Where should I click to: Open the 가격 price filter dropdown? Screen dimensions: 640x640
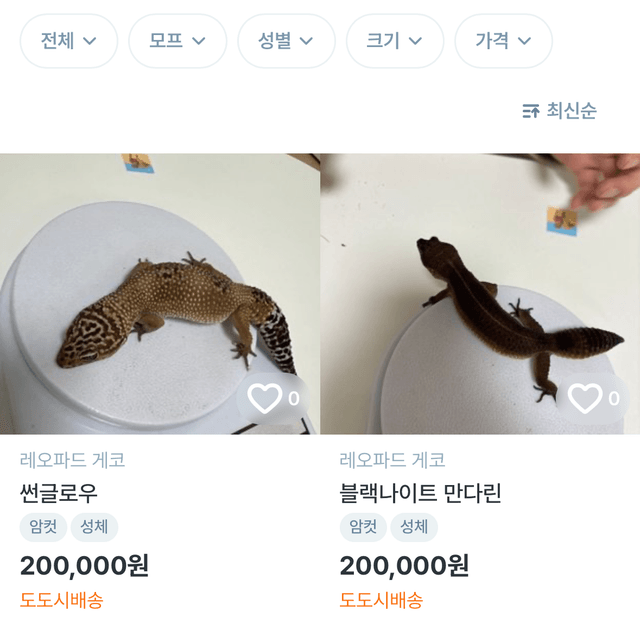[x=503, y=41]
